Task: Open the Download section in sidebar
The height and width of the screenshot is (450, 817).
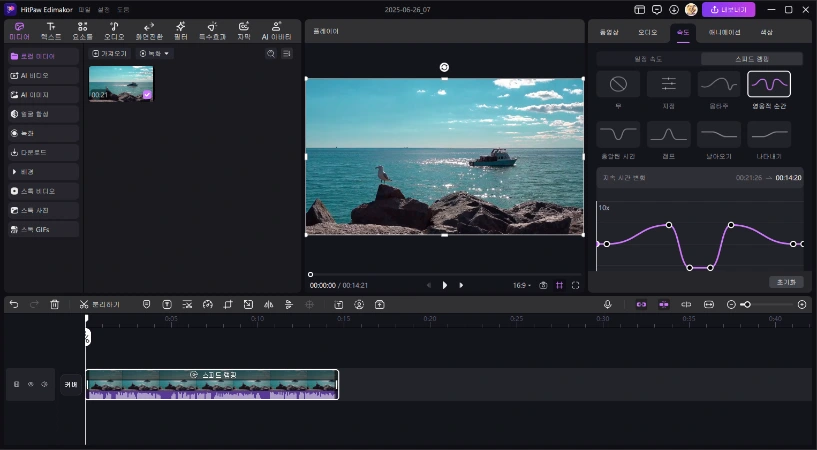Action: [x=43, y=153]
